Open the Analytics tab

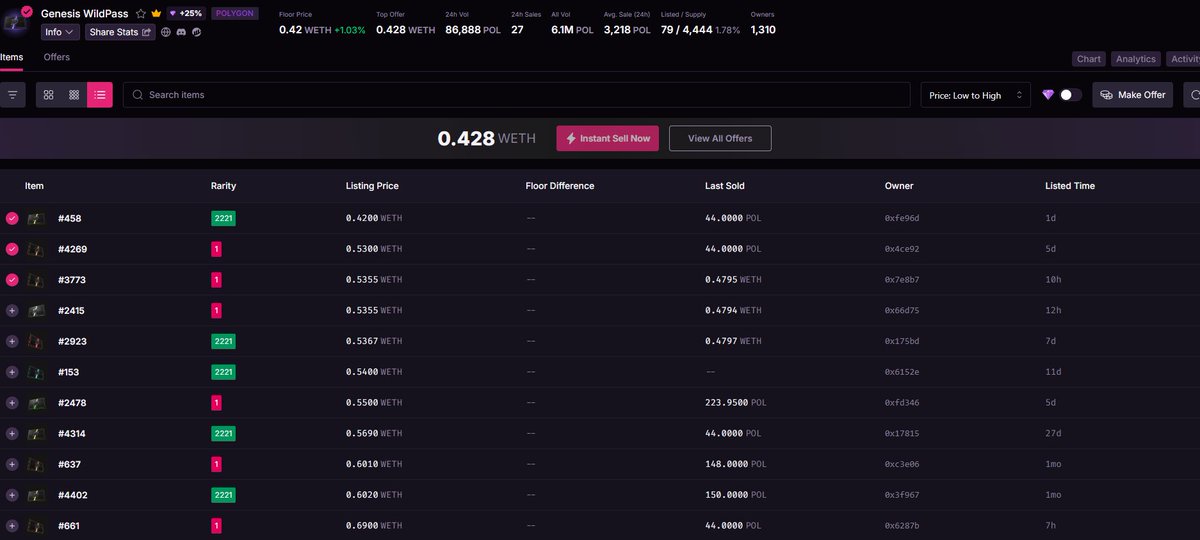pyautogui.click(x=1136, y=59)
